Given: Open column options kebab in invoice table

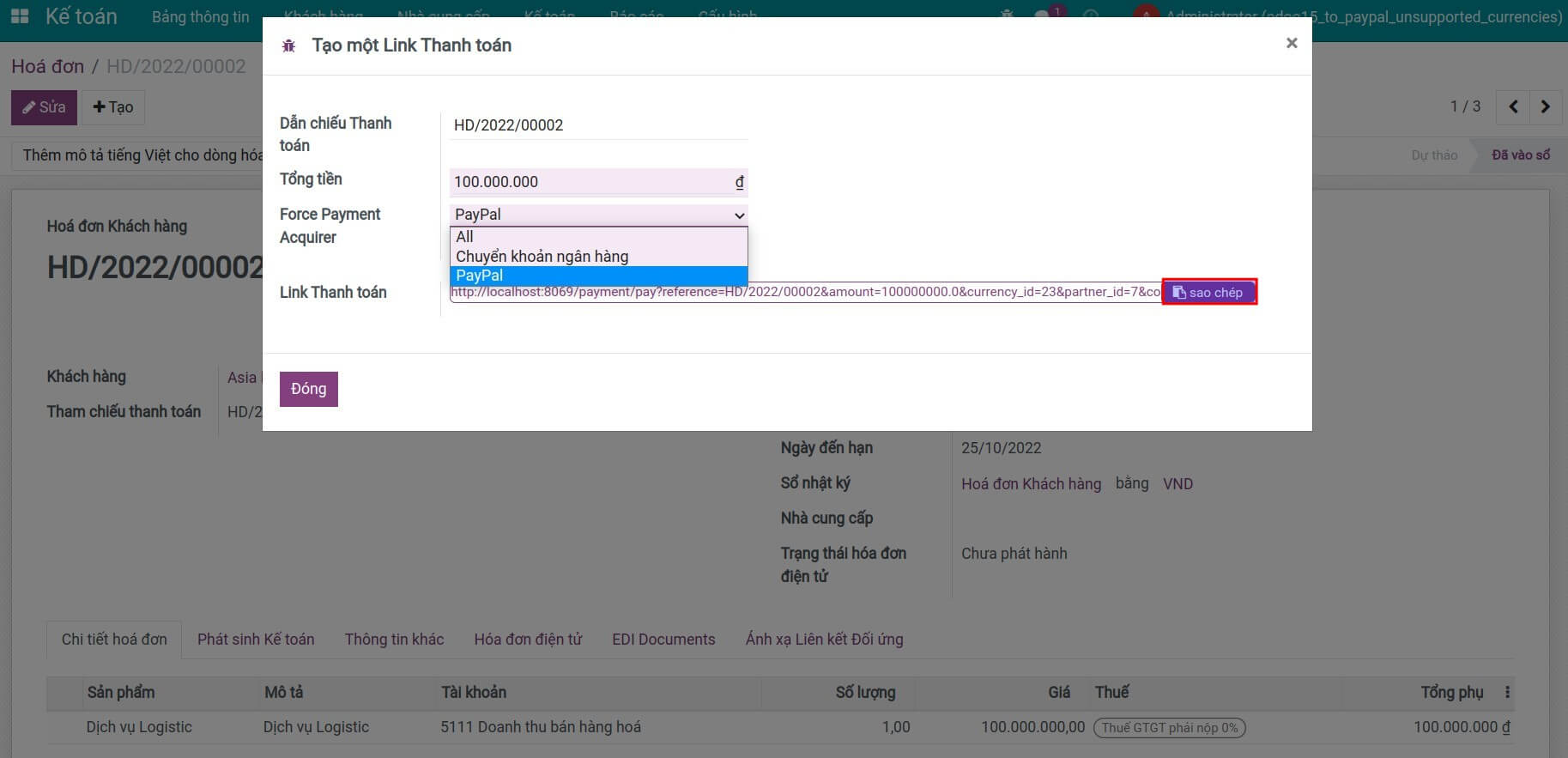Looking at the screenshot, I should (x=1507, y=692).
